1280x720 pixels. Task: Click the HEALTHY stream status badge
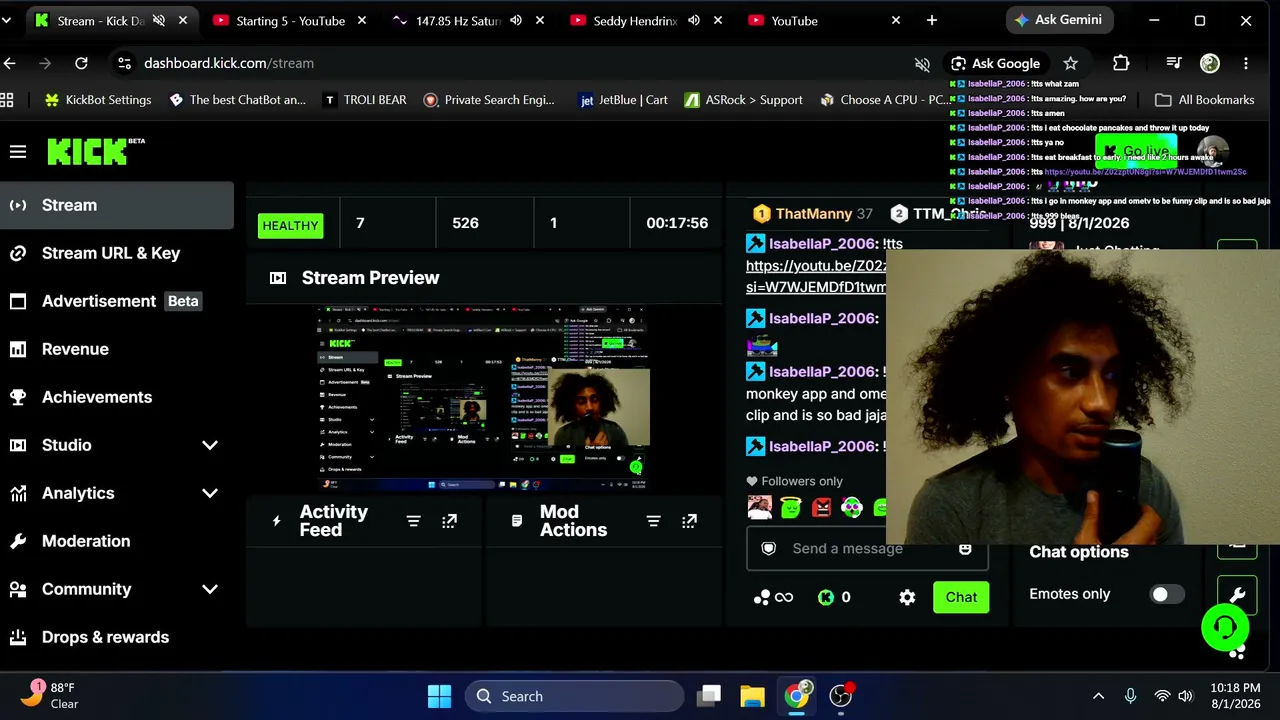290,226
